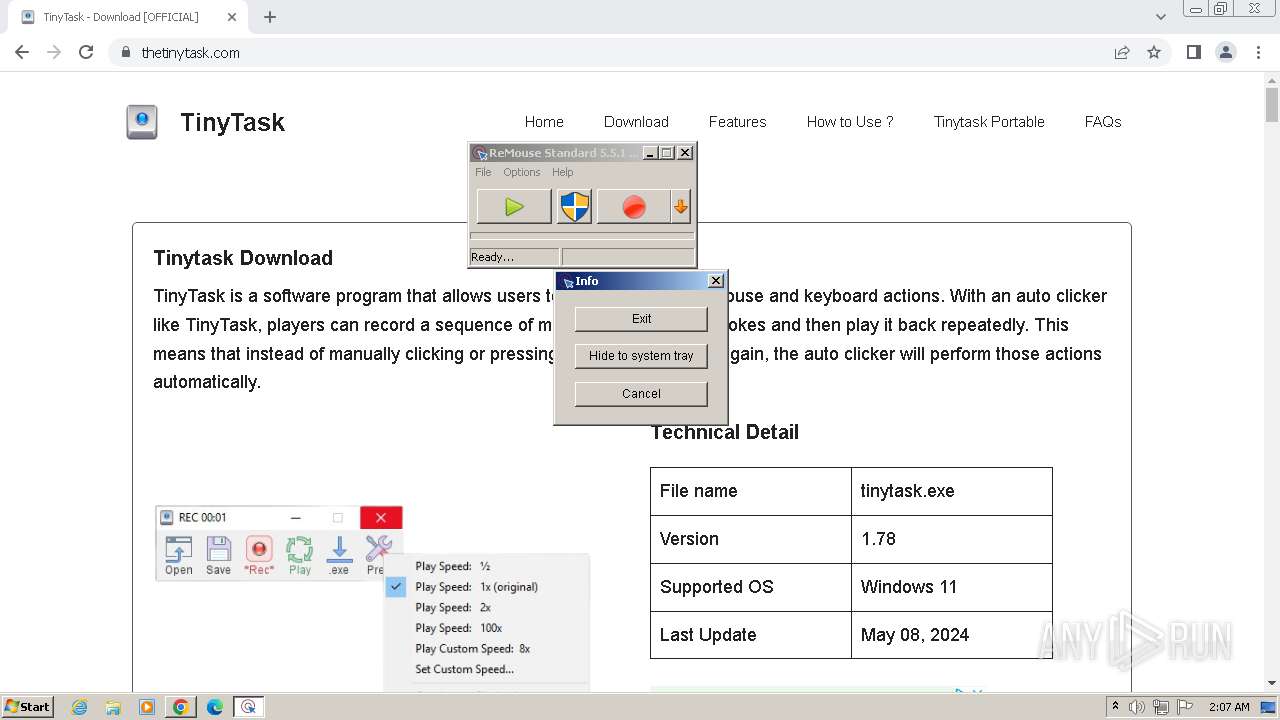Close the TinyTask browser tab
Screen dimensions: 1280x720
point(232,17)
